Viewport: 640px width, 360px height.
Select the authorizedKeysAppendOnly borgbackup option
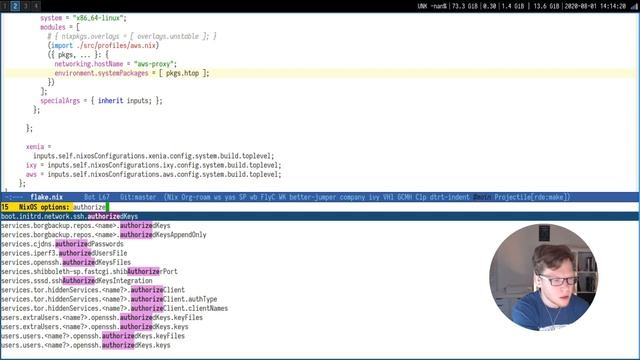[104, 235]
